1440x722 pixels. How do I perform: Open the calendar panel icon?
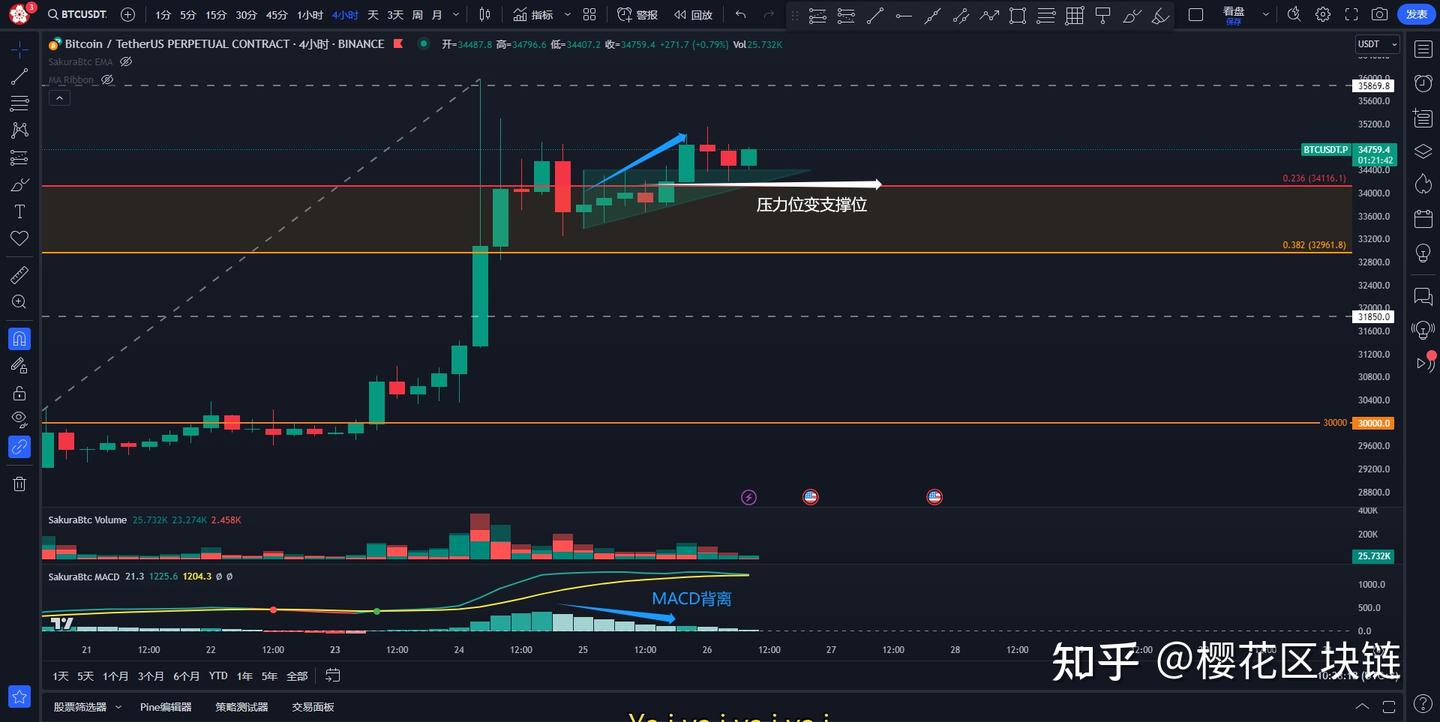[1423, 218]
